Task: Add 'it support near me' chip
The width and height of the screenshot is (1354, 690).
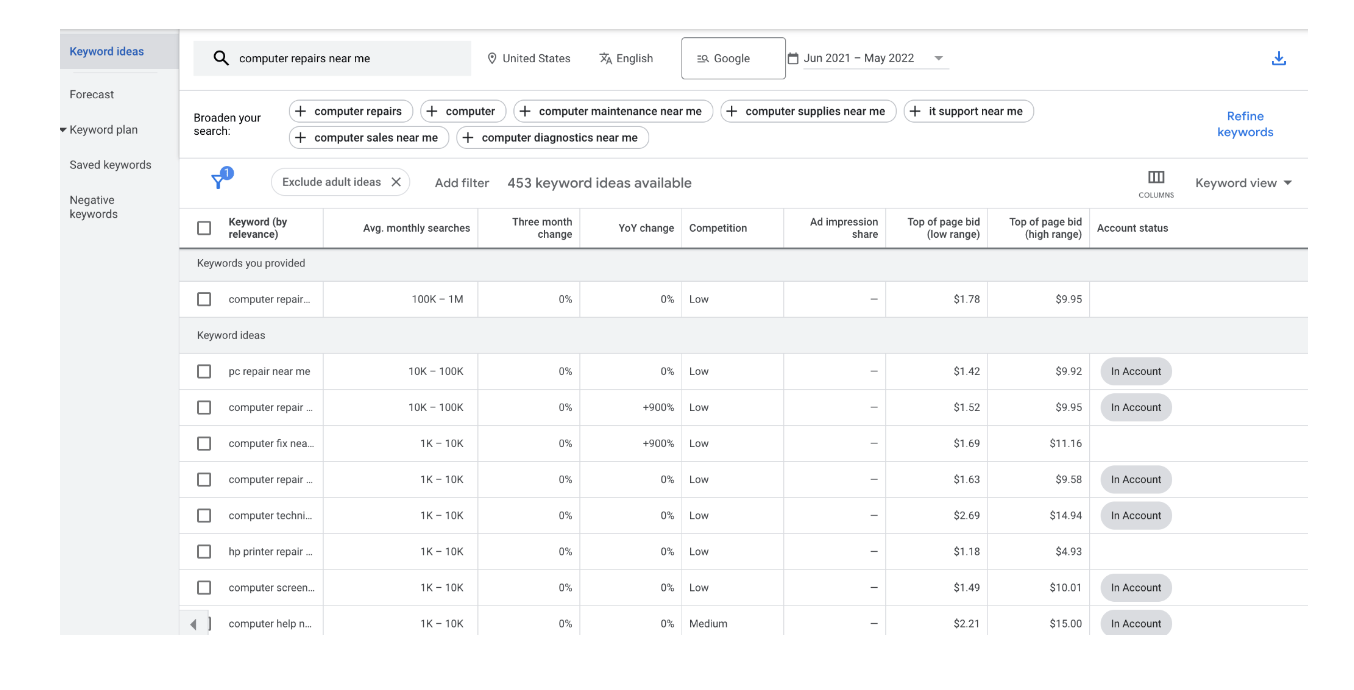Action: click(x=967, y=111)
